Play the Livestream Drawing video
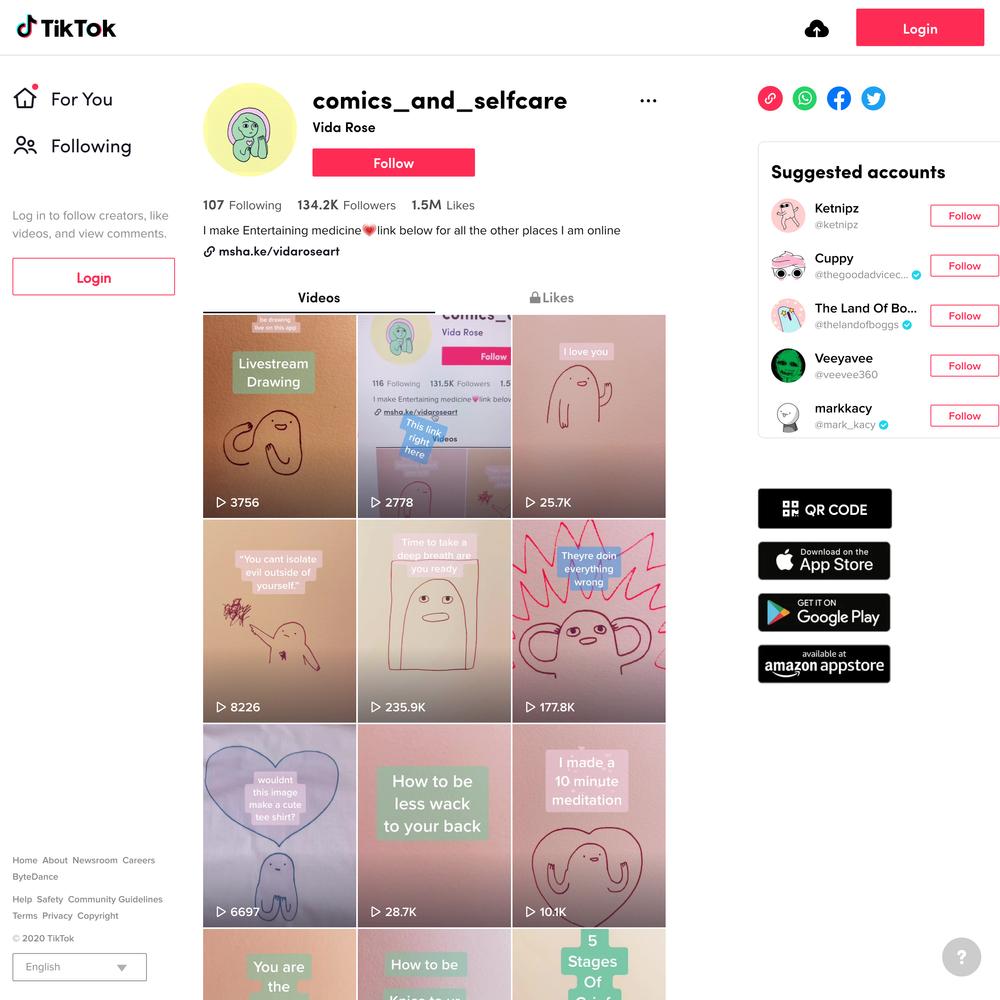This screenshot has width=1000, height=1000. [279, 416]
